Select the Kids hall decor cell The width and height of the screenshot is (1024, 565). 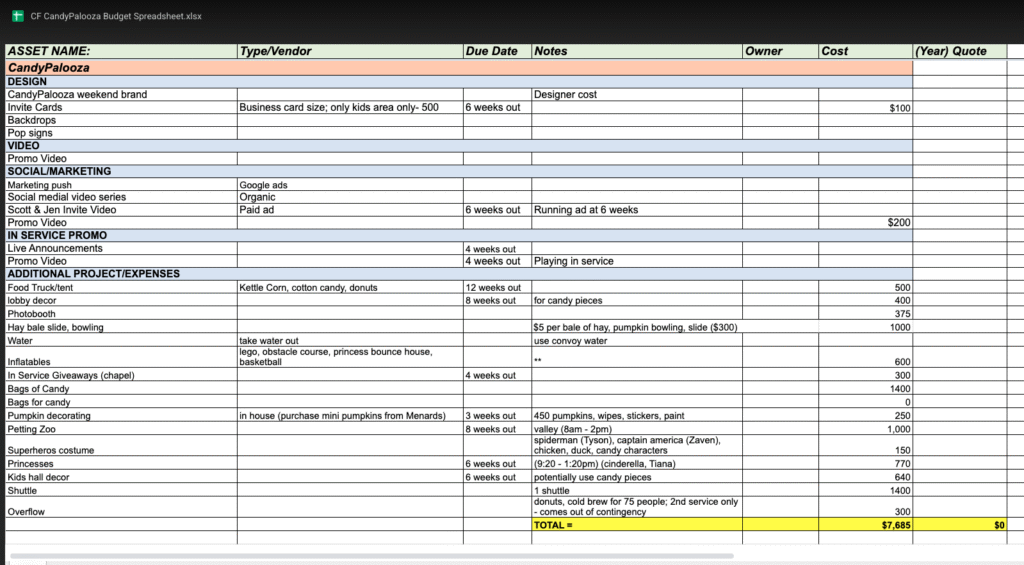121,477
